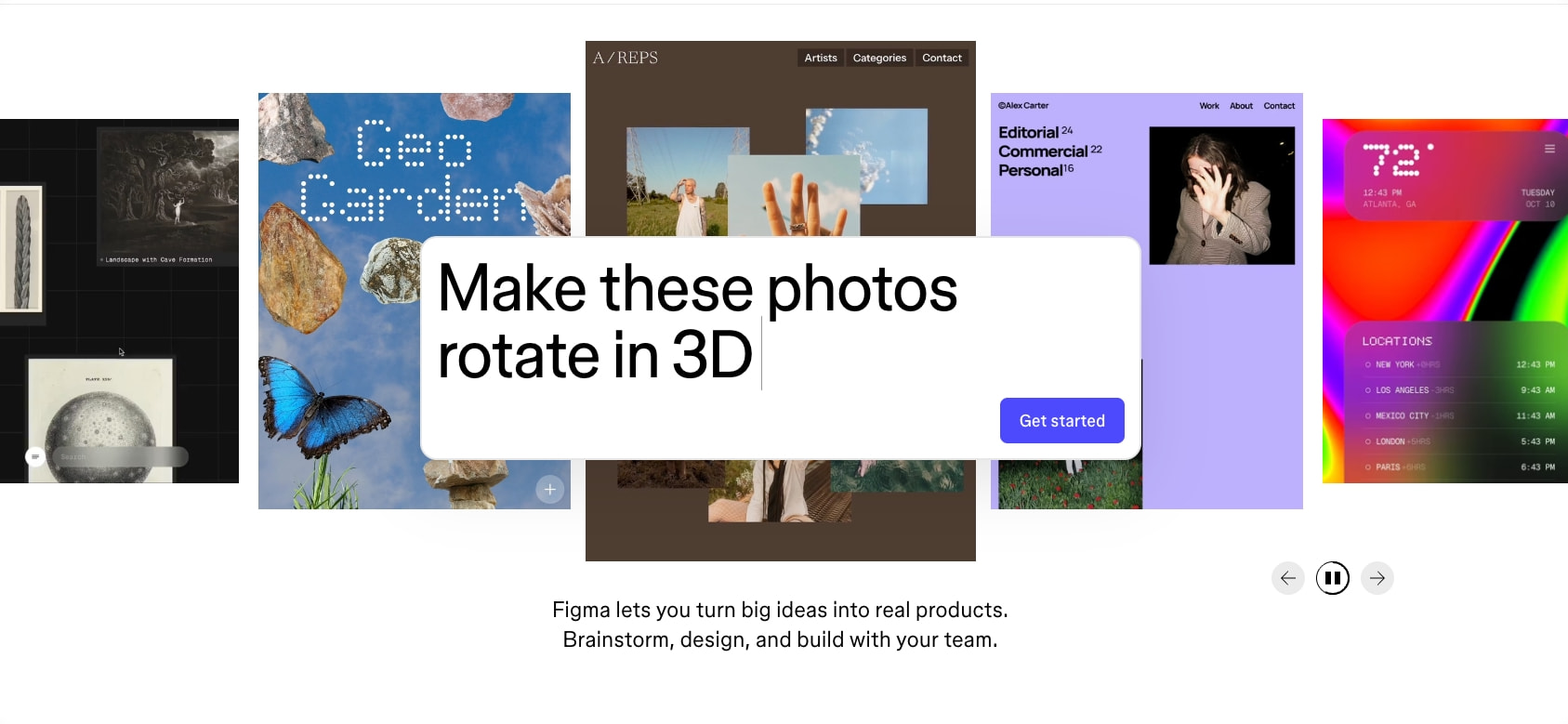Click the ©Alex Carter logo text
The width and height of the screenshot is (1568, 724).
point(1023,106)
